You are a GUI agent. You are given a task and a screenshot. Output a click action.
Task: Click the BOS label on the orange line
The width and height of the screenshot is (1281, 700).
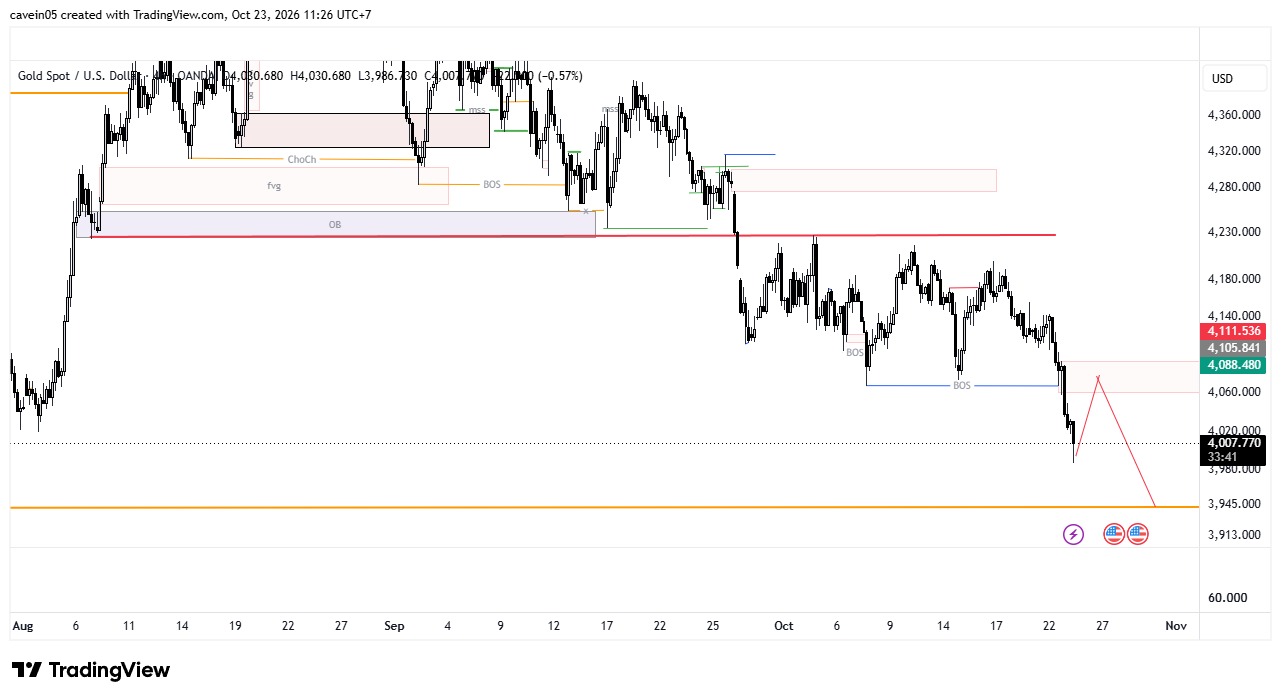click(491, 184)
